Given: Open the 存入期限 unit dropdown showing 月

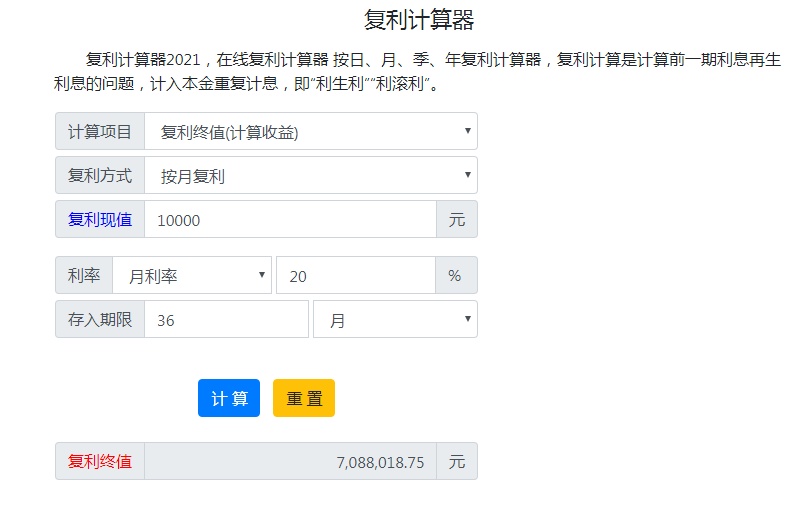Looking at the screenshot, I should (395, 319).
